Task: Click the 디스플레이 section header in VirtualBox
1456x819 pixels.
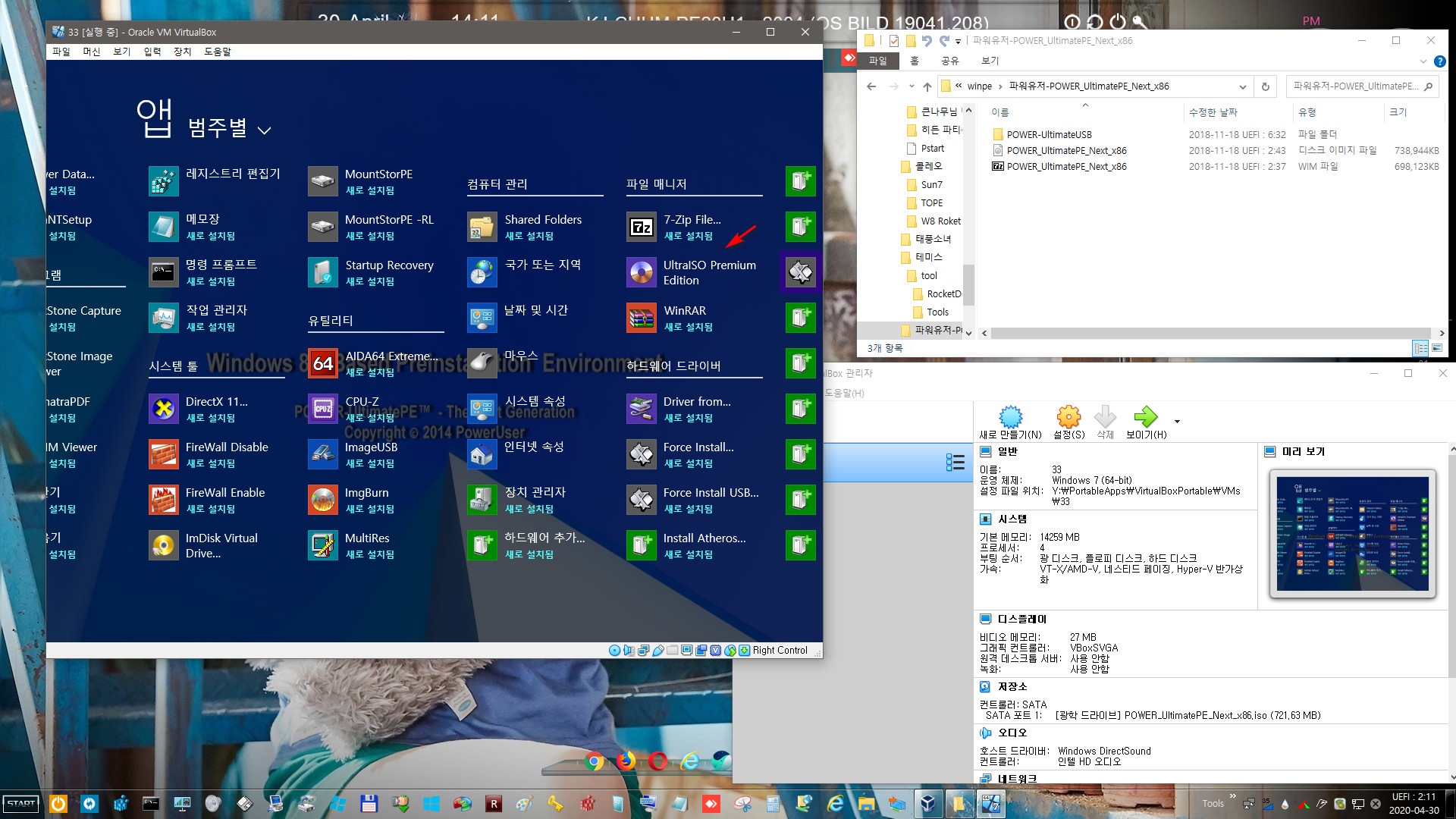Action: click(x=1021, y=619)
